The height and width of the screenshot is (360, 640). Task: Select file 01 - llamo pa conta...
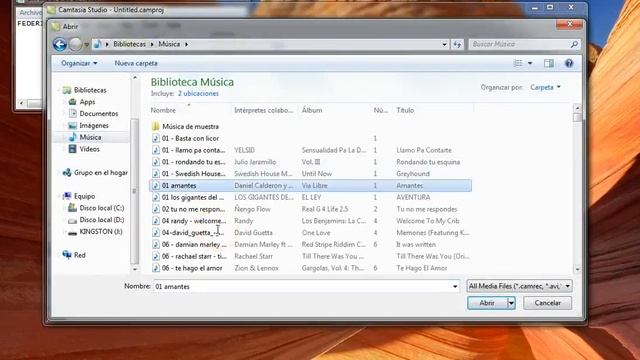pyautogui.click(x=189, y=150)
